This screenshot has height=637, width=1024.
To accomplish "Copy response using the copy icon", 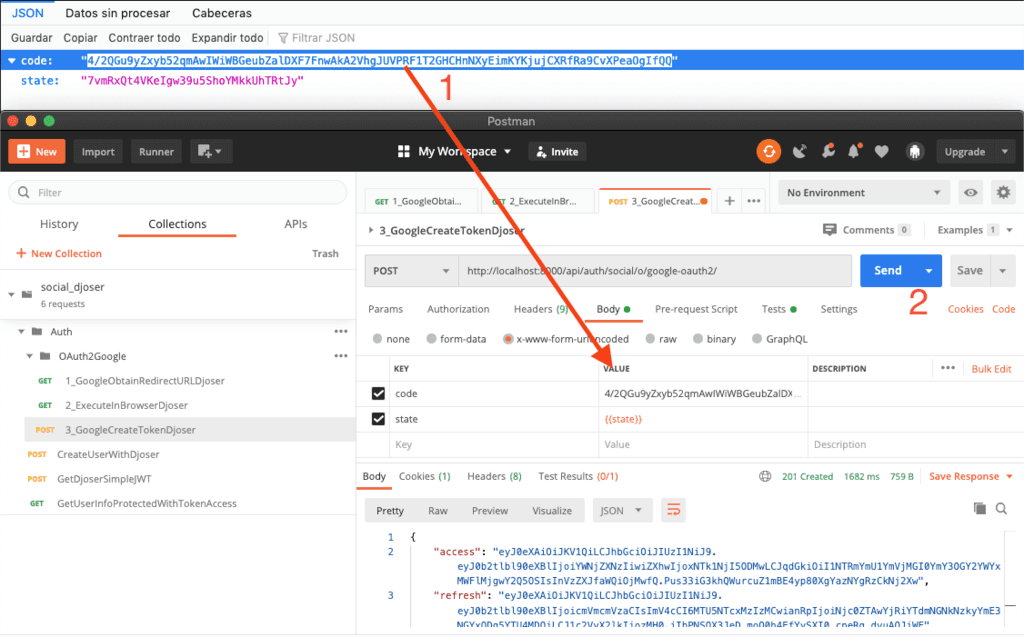I will (x=980, y=509).
